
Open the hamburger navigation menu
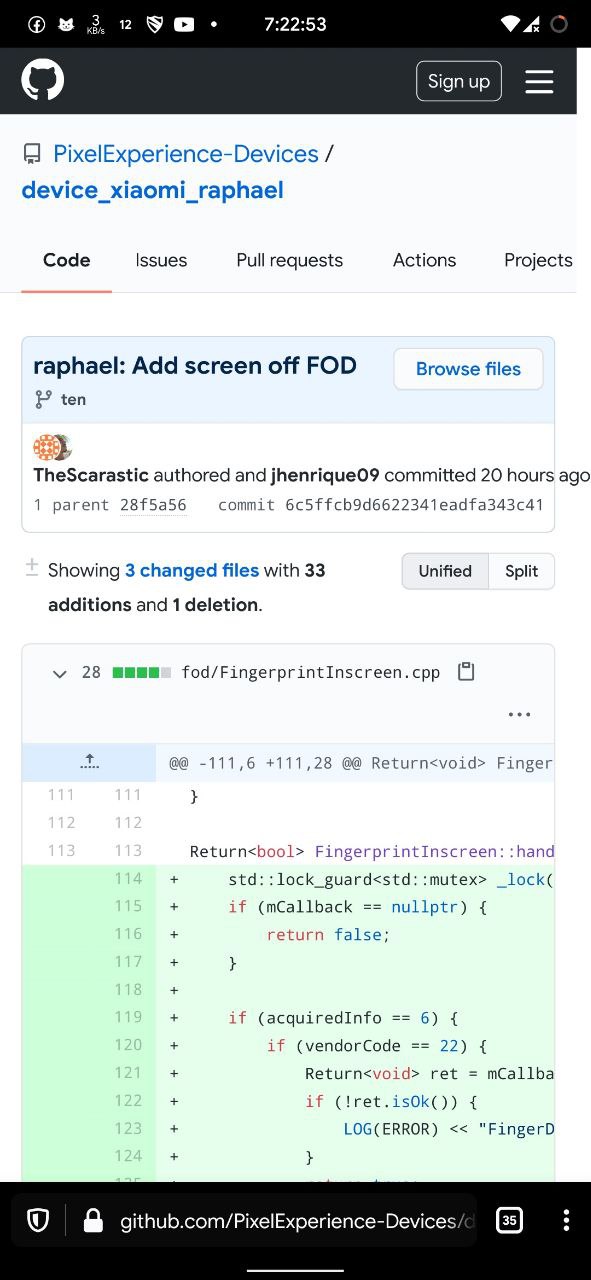539,81
